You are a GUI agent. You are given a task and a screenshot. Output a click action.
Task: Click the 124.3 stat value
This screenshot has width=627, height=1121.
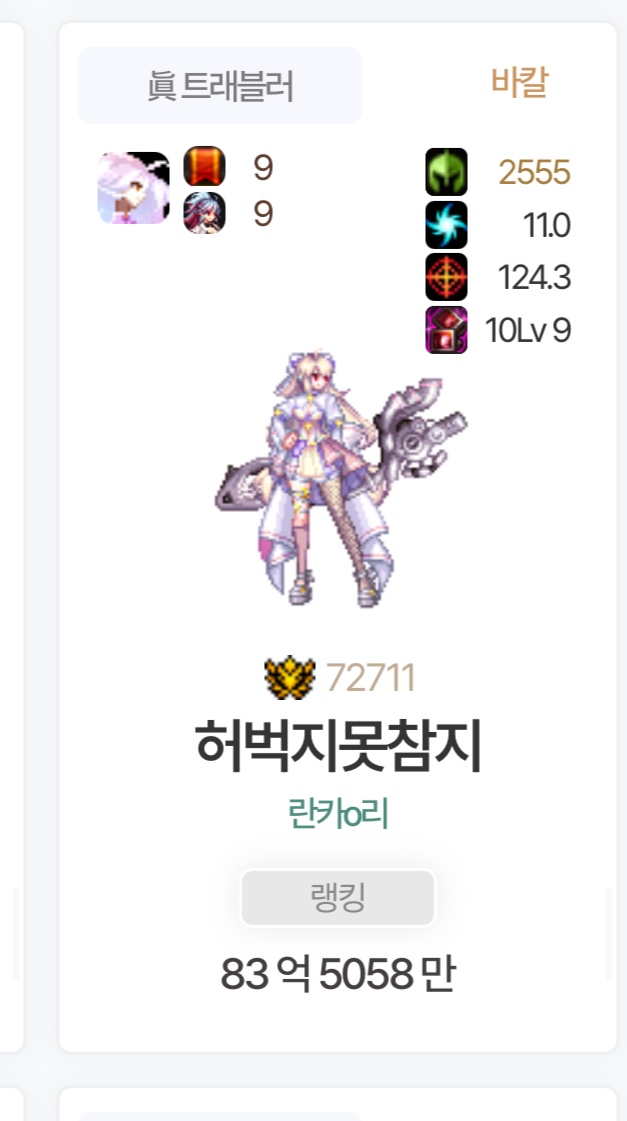pyautogui.click(x=535, y=277)
